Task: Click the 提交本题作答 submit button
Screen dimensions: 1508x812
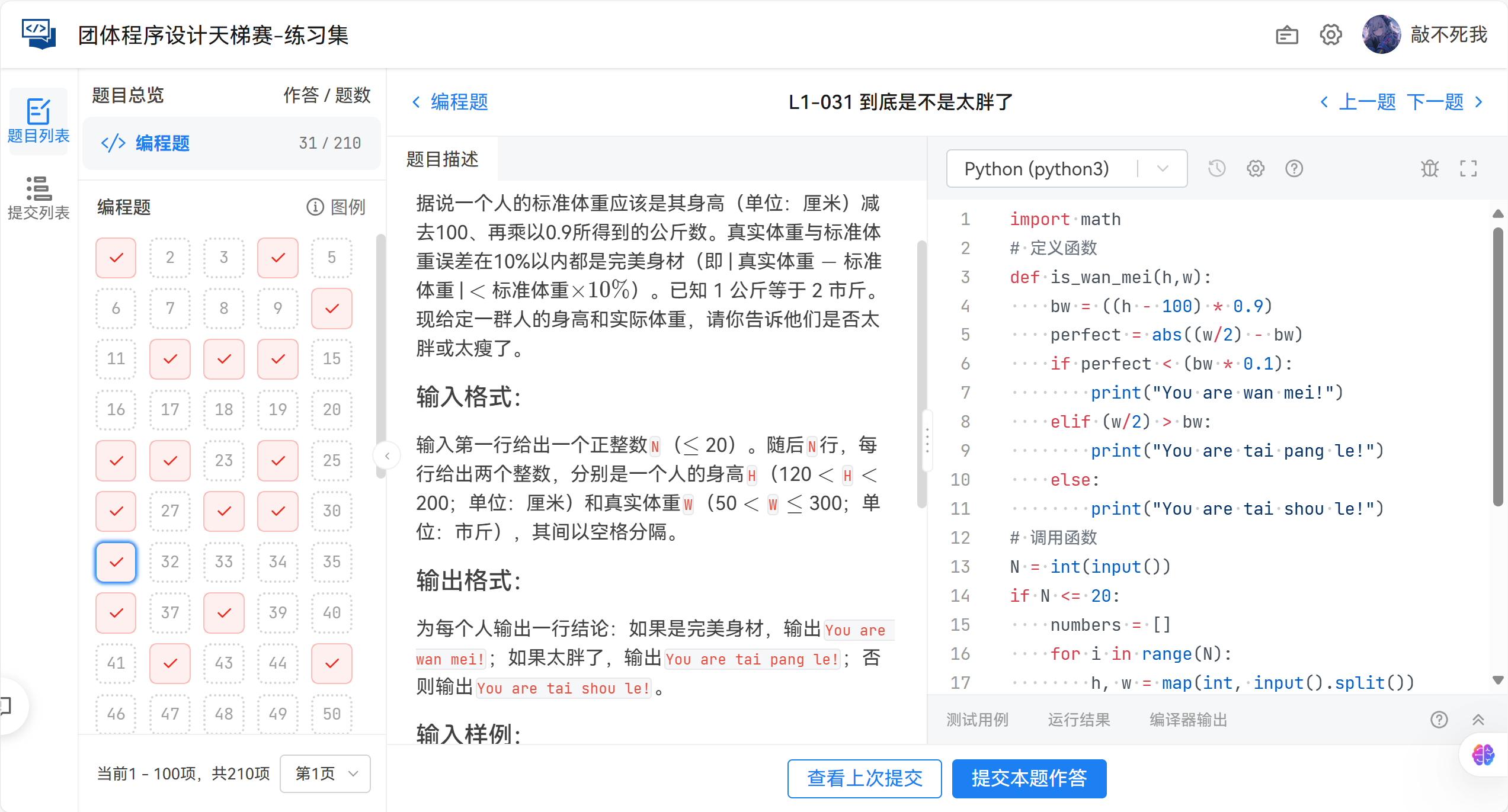Action: [1029, 779]
